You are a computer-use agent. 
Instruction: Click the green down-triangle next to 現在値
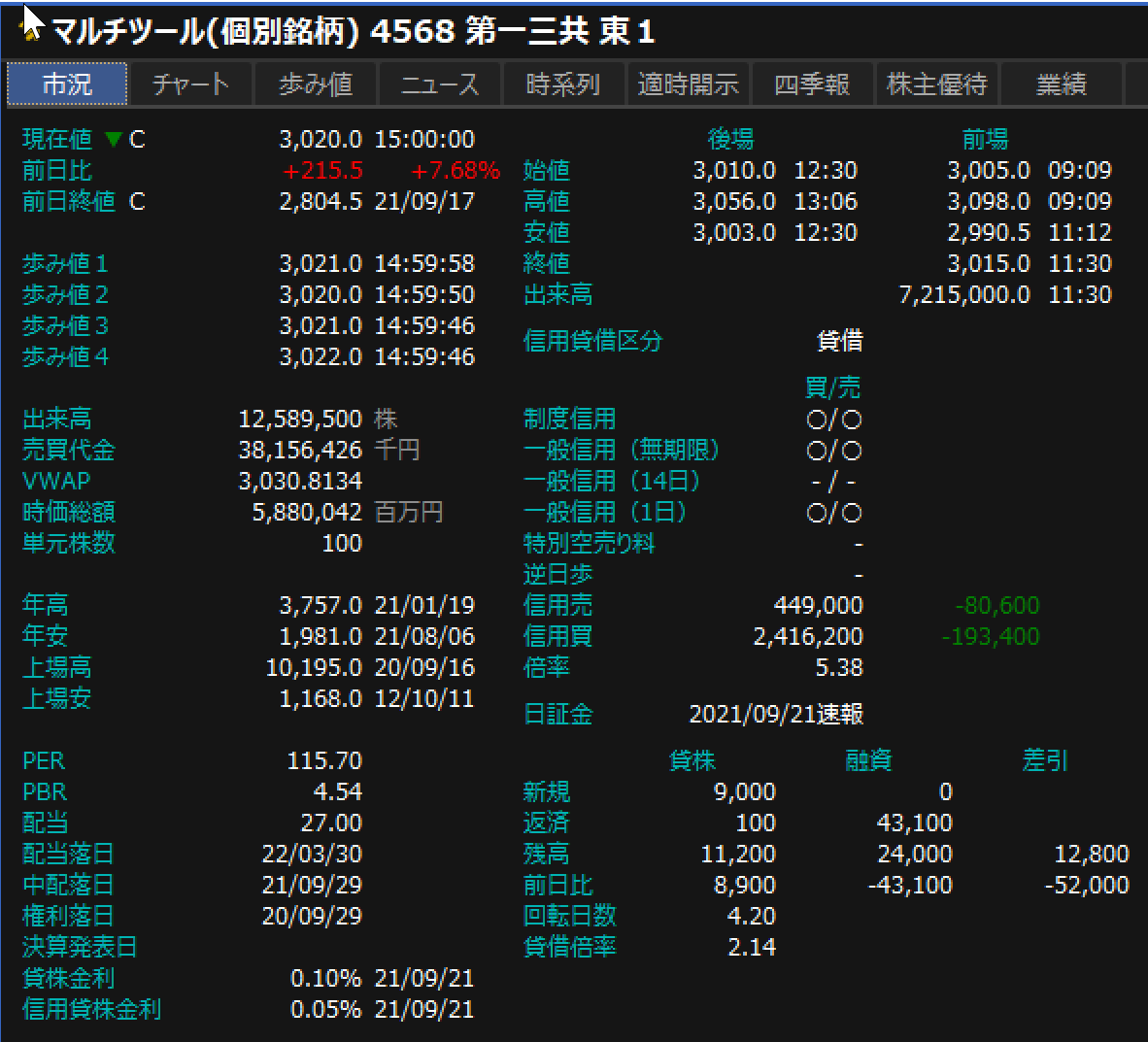113,139
